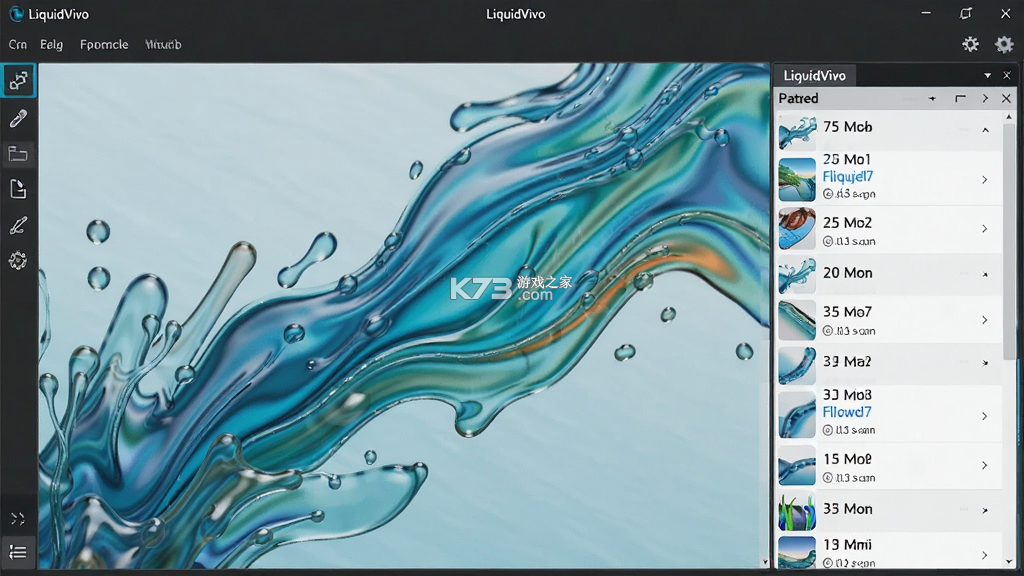Select the 15 Mo8 label

[x=848, y=459]
